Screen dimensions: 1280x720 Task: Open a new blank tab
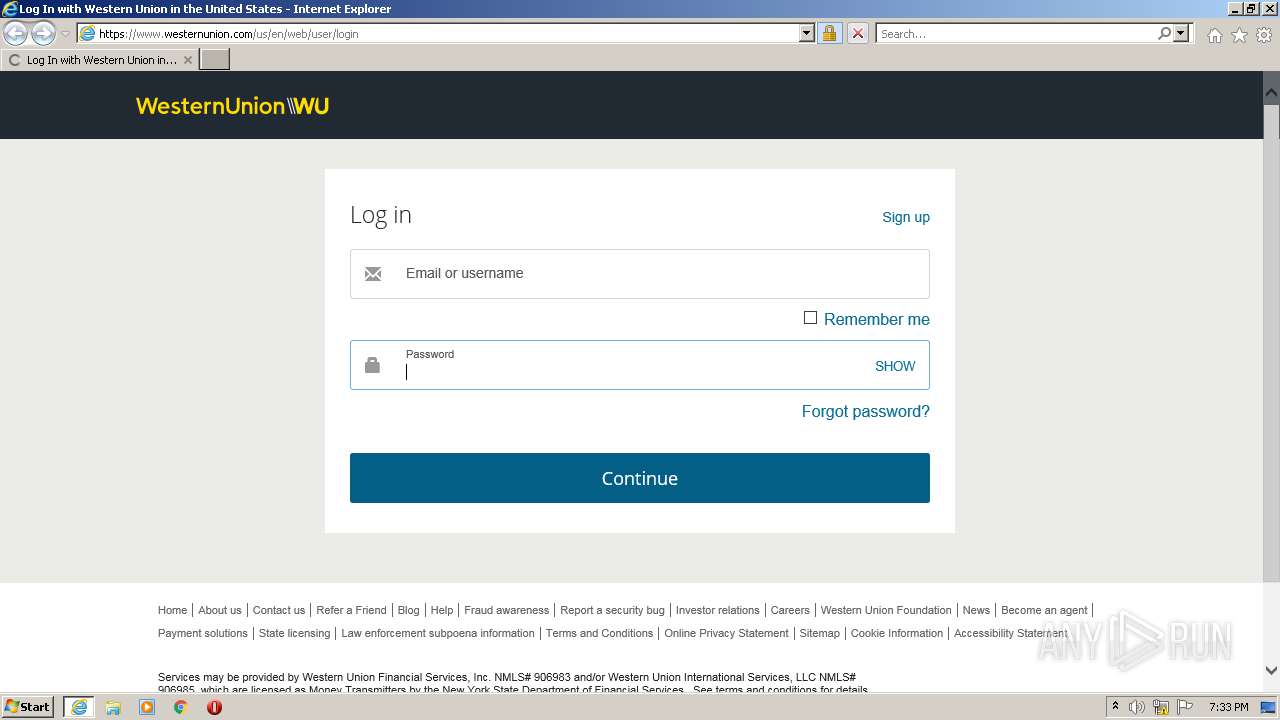point(215,60)
